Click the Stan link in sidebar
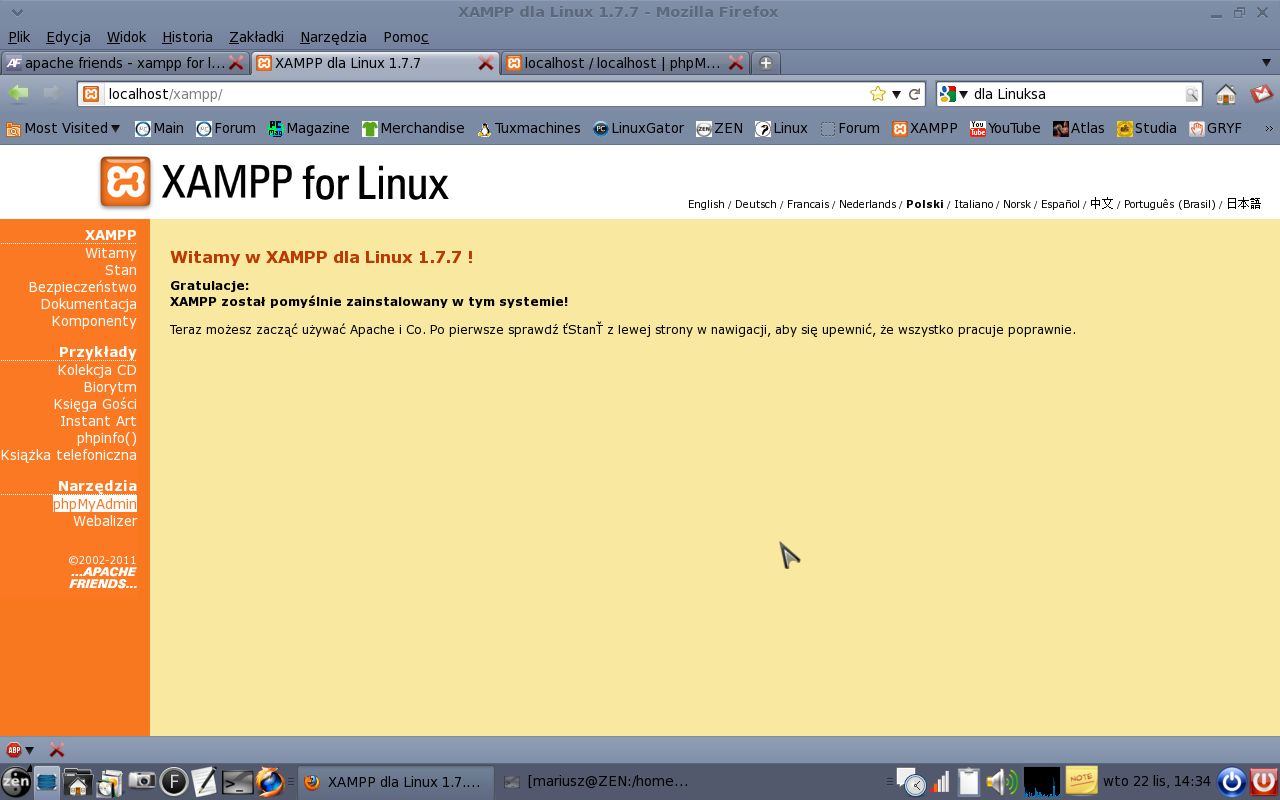1280x800 pixels. coord(121,270)
